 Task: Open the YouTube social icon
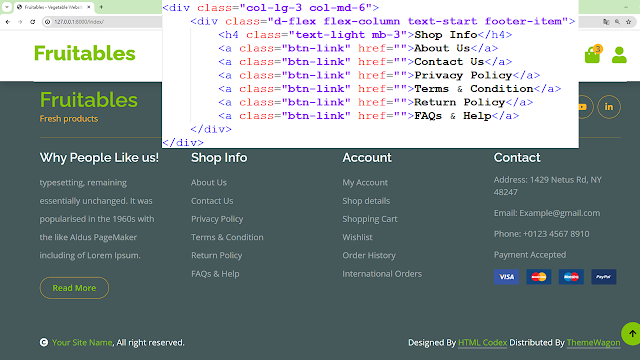point(583,107)
